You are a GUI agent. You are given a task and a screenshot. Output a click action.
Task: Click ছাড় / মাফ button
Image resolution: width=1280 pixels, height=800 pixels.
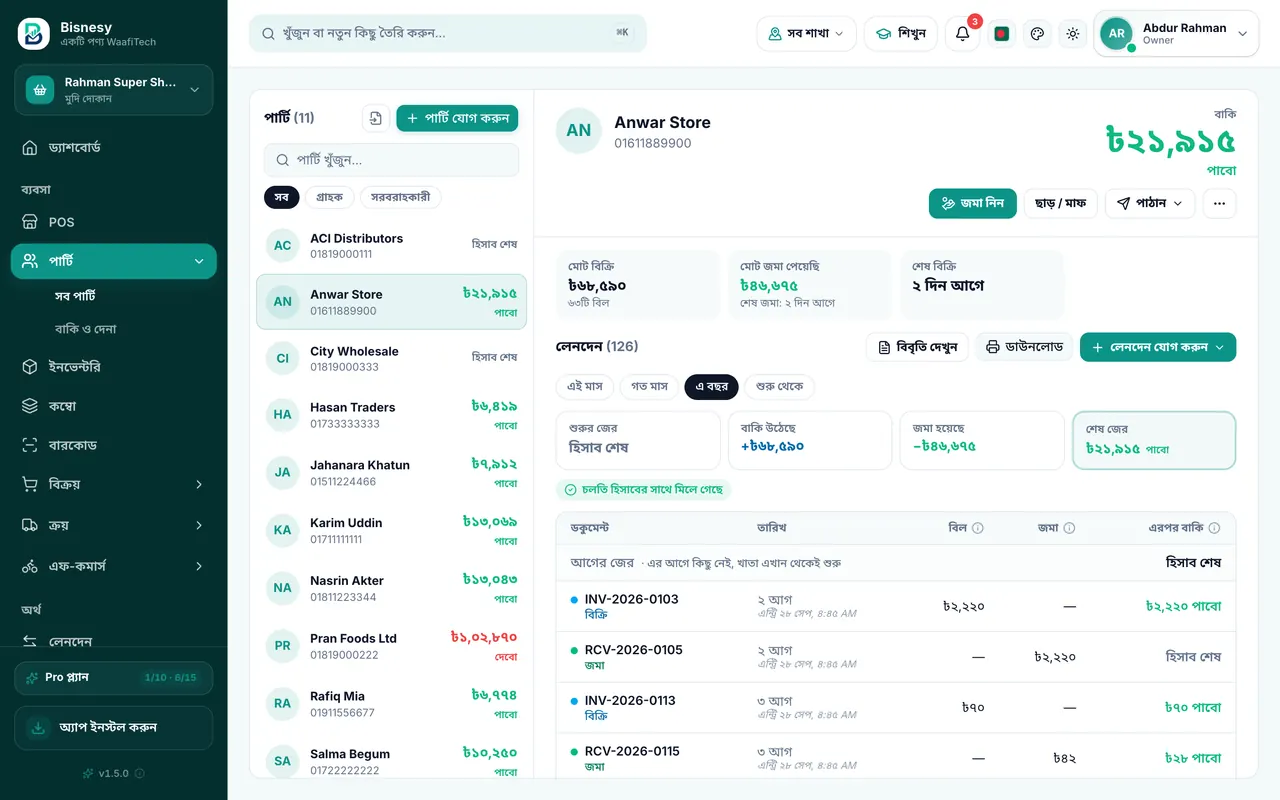[x=1060, y=203]
